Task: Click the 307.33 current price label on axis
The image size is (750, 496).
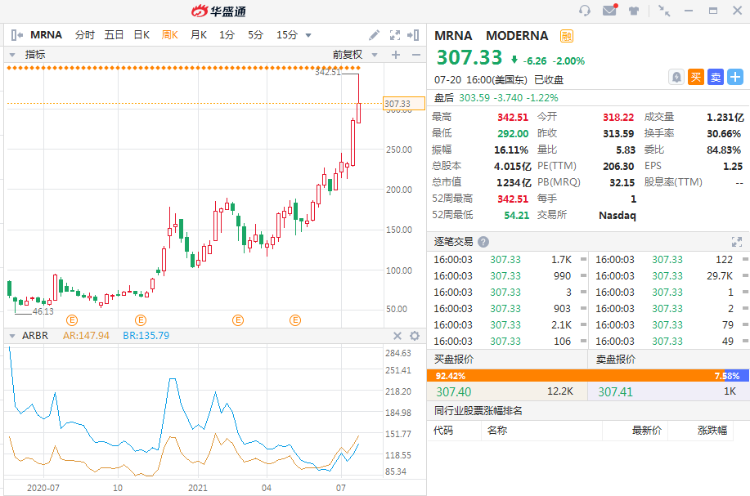Action: 404,103
